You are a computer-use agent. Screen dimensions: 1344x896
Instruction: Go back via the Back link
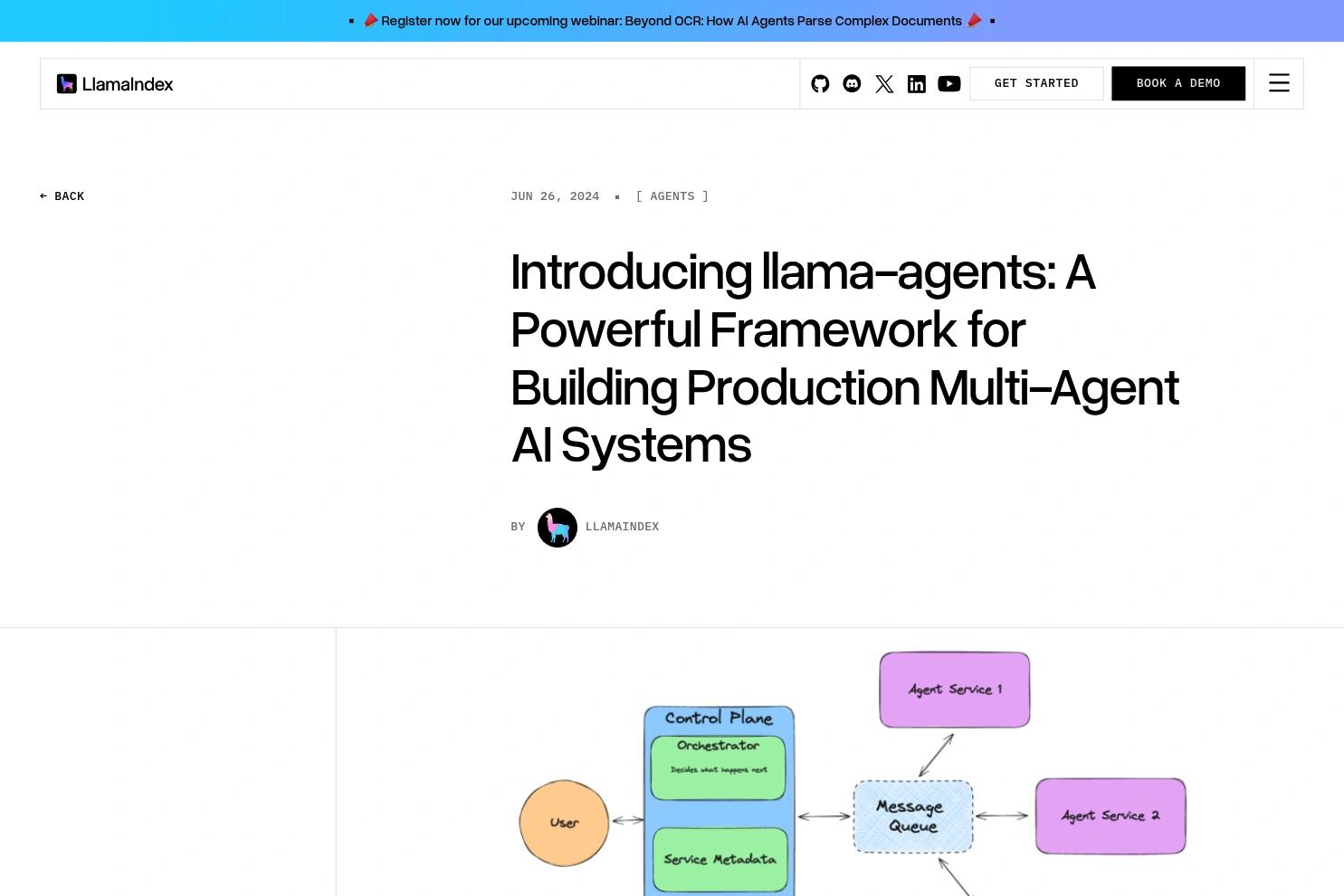(62, 196)
